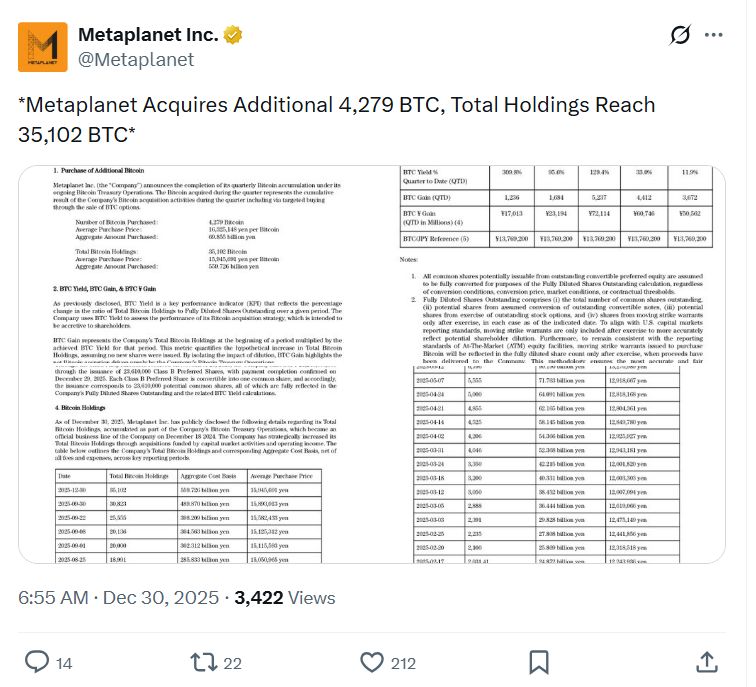
Task: Like the post with the heart icon
Action: point(372,661)
